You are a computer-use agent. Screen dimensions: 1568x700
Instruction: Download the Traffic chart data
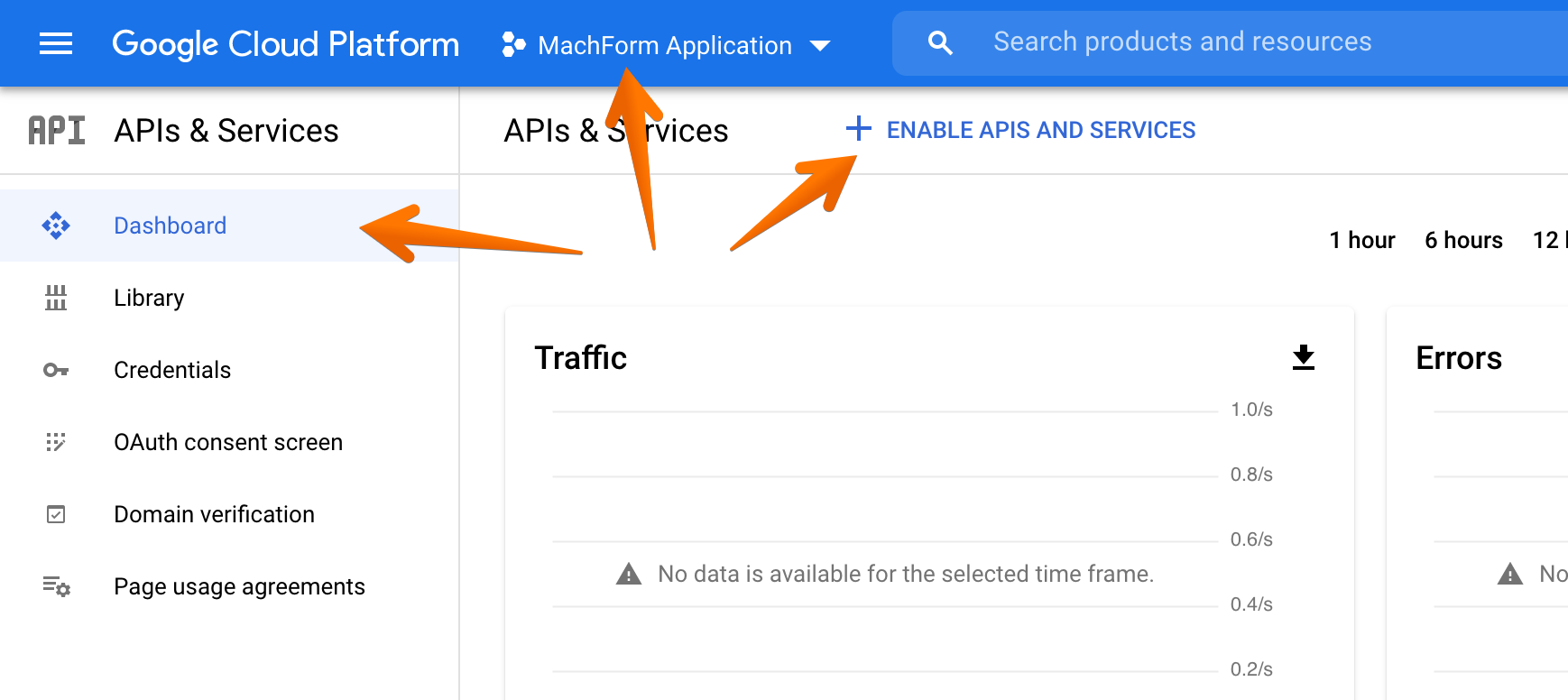coord(1304,357)
